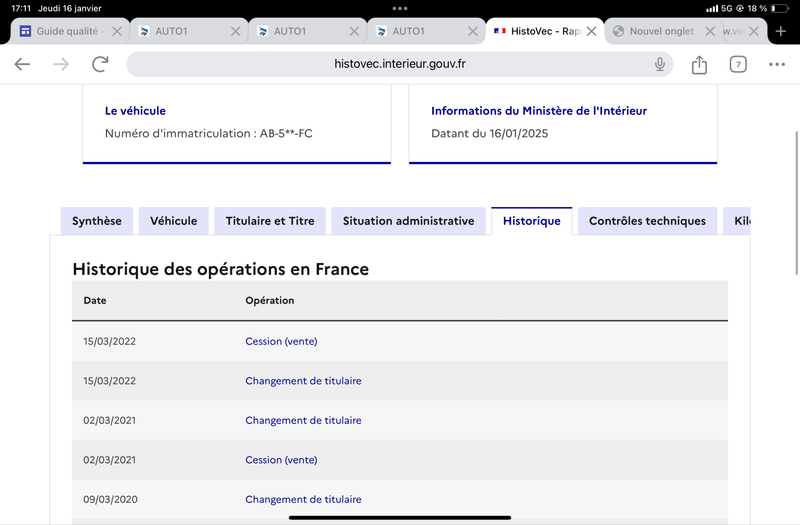Click the Historique des opérations en France heading
This screenshot has height=525, width=800.
coord(220,269)
